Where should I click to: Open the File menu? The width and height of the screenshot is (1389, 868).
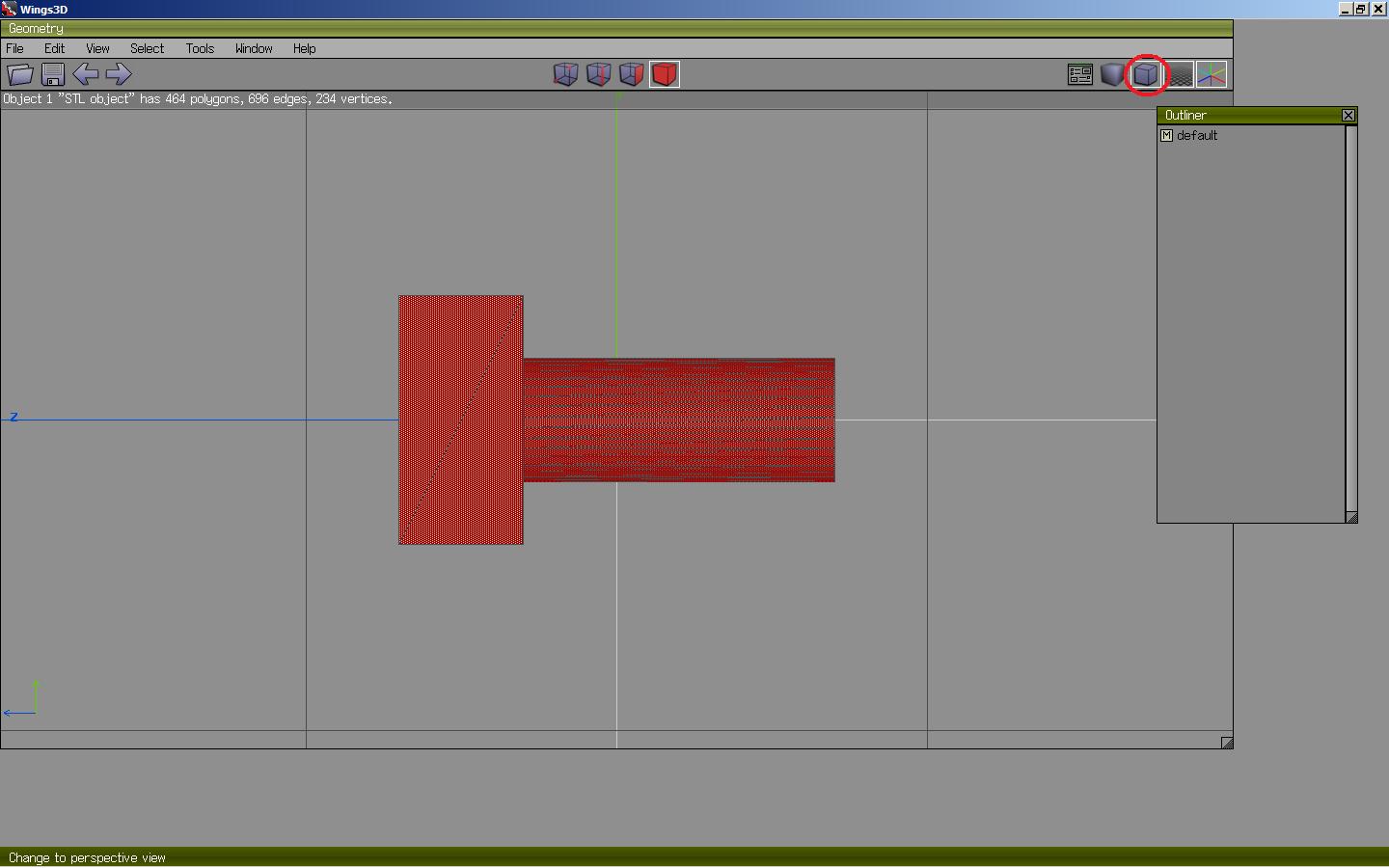15,48
